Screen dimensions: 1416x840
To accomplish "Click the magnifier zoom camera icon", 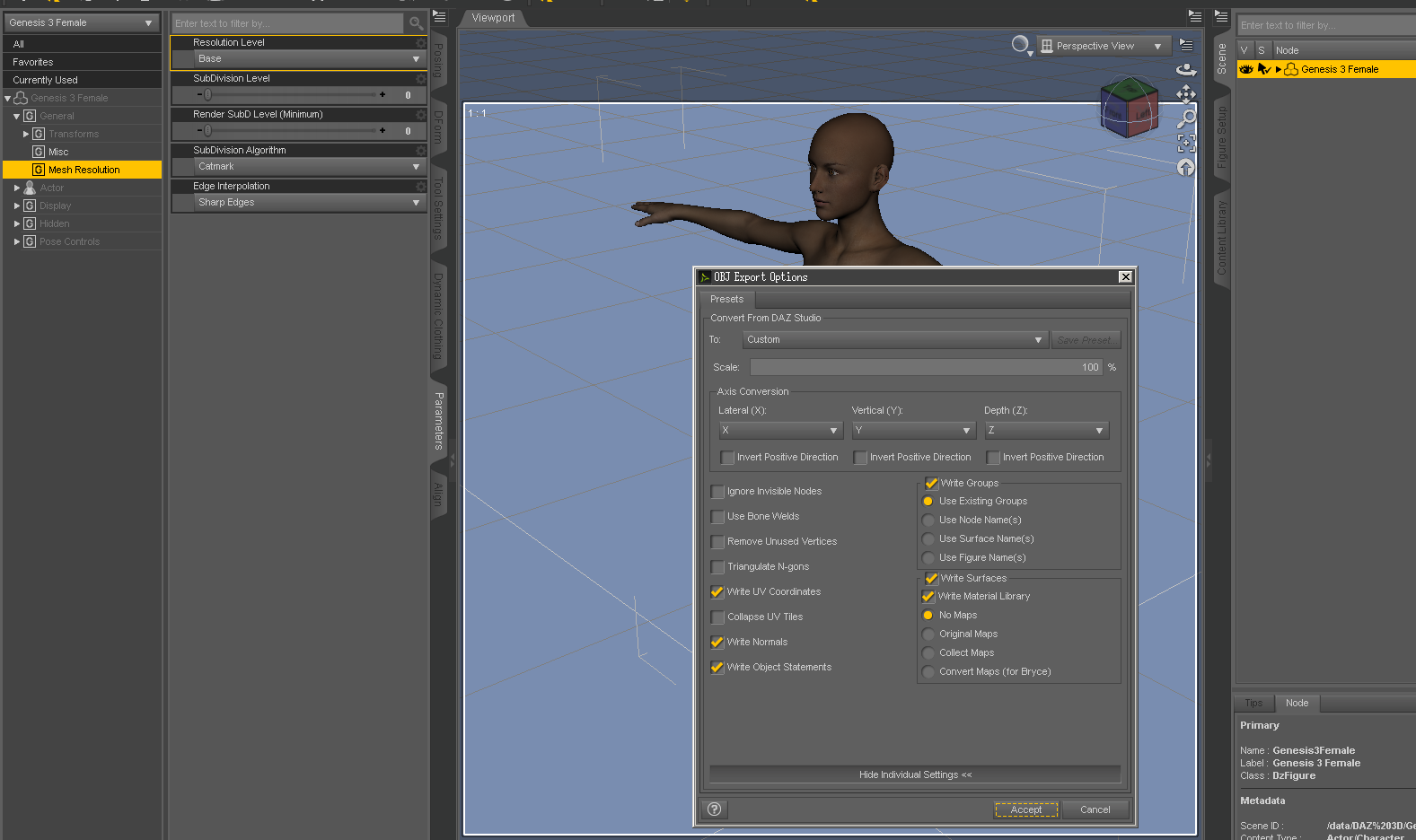I will pos(1186,118).
